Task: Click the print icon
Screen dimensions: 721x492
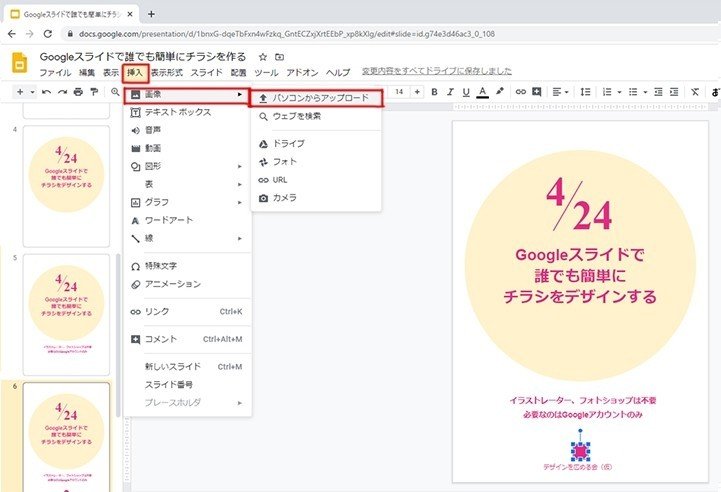Action: (78, 92)
